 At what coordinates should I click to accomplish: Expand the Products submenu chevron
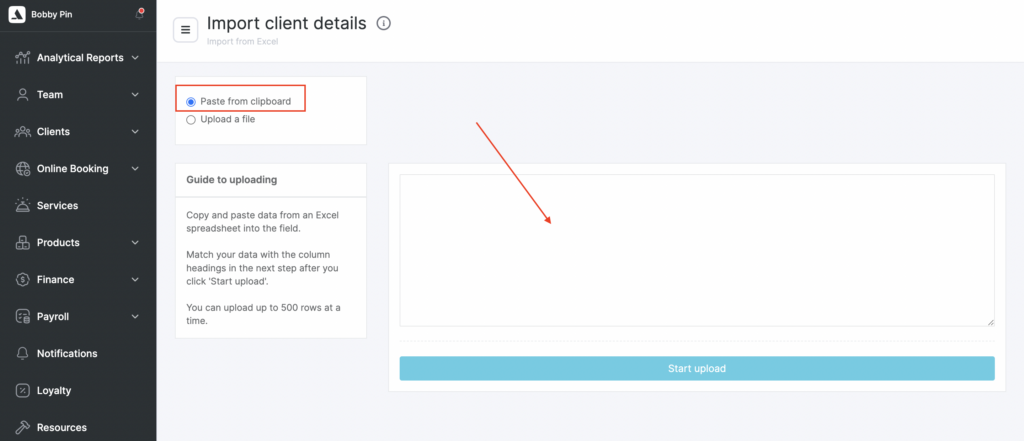135,243
